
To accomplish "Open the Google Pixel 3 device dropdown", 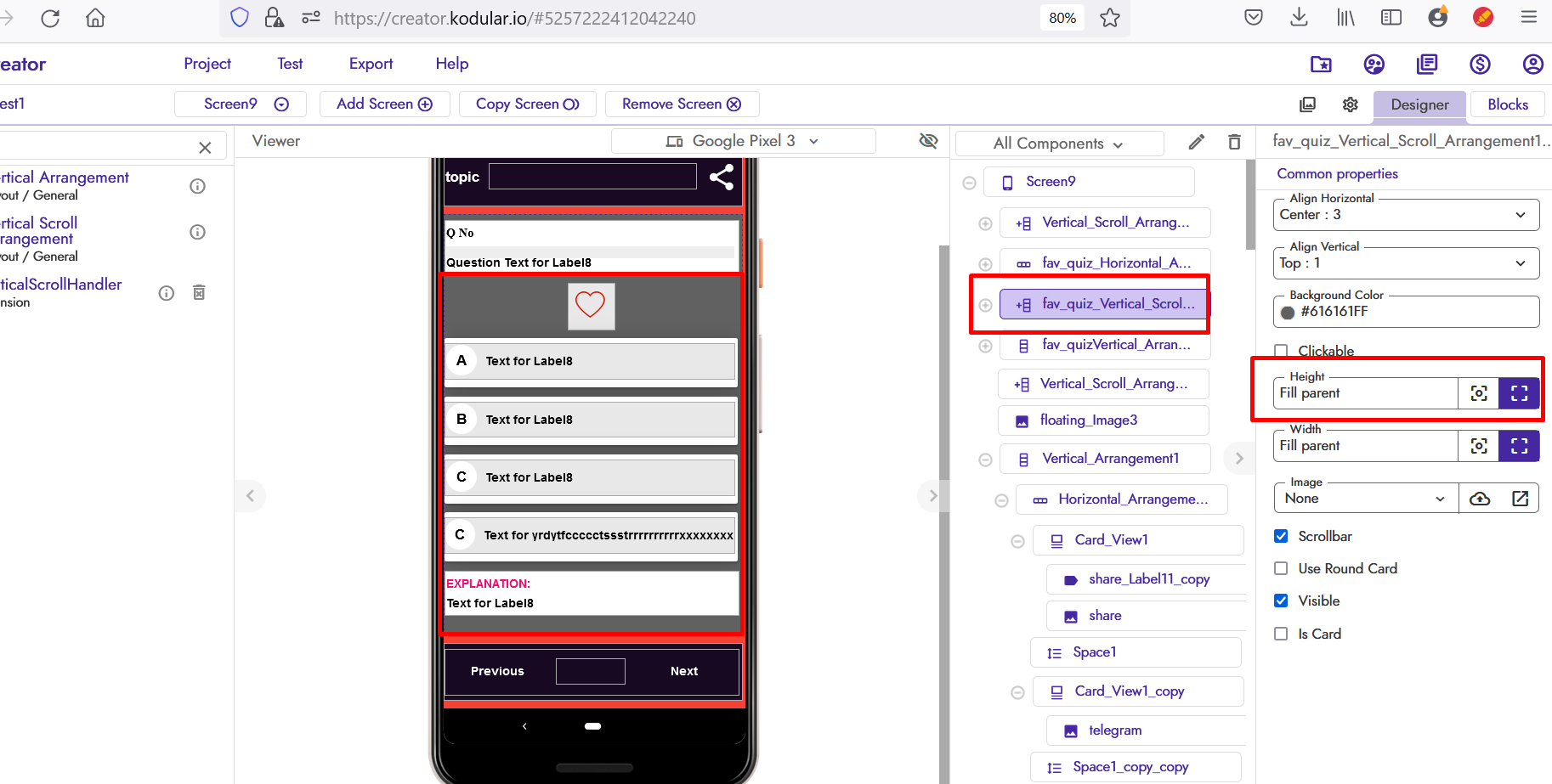I will click(743, 141).
